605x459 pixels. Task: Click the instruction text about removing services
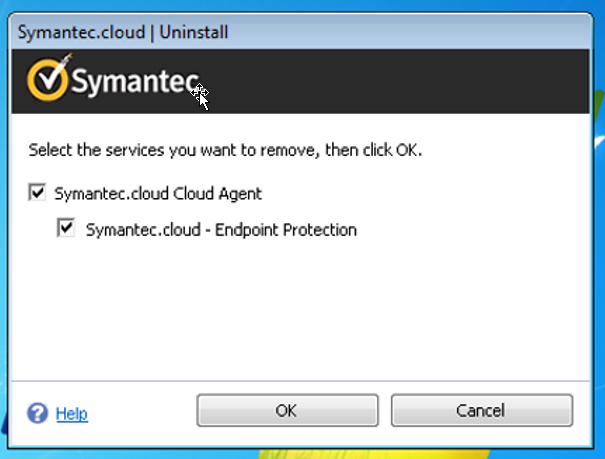coord(225,150)
